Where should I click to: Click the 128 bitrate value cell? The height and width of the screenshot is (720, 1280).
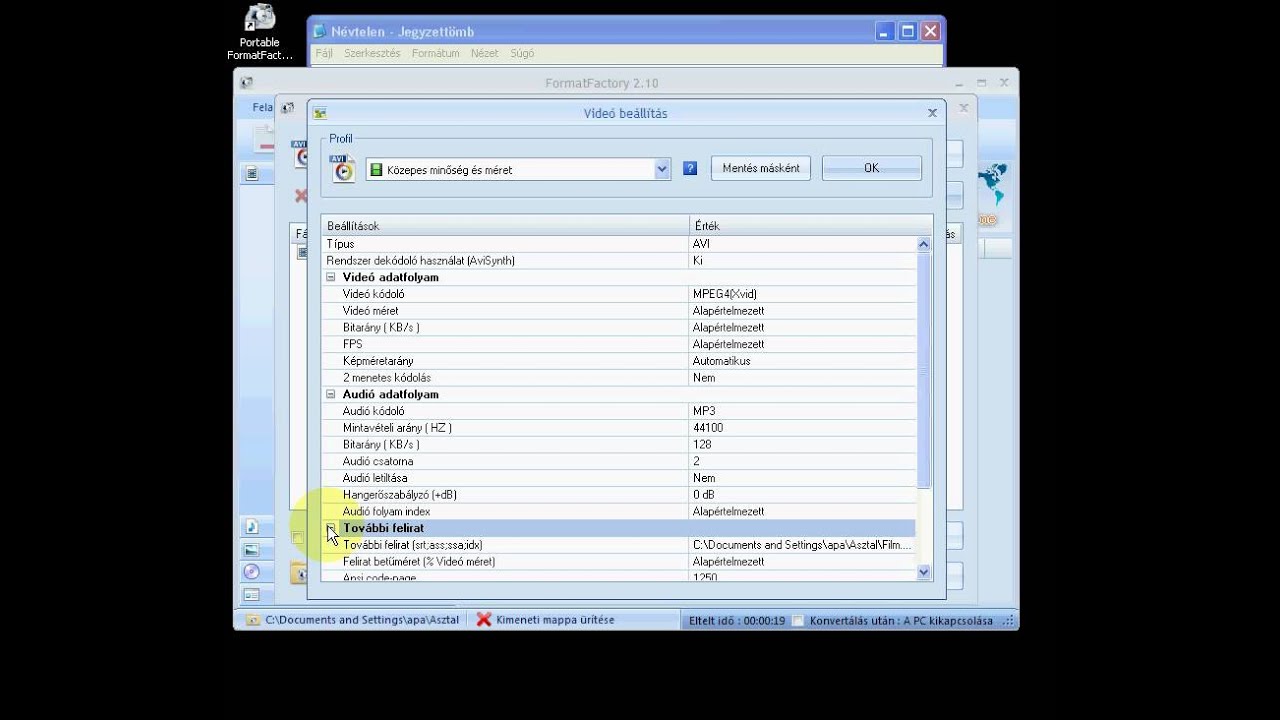pyautogui.click(x=802, y=444)
